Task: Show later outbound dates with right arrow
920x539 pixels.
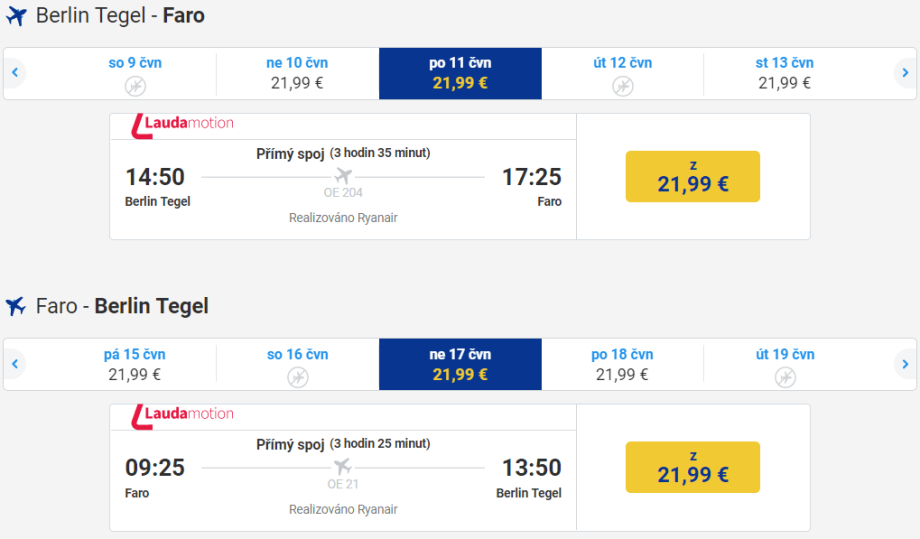Action: (904, 73)
